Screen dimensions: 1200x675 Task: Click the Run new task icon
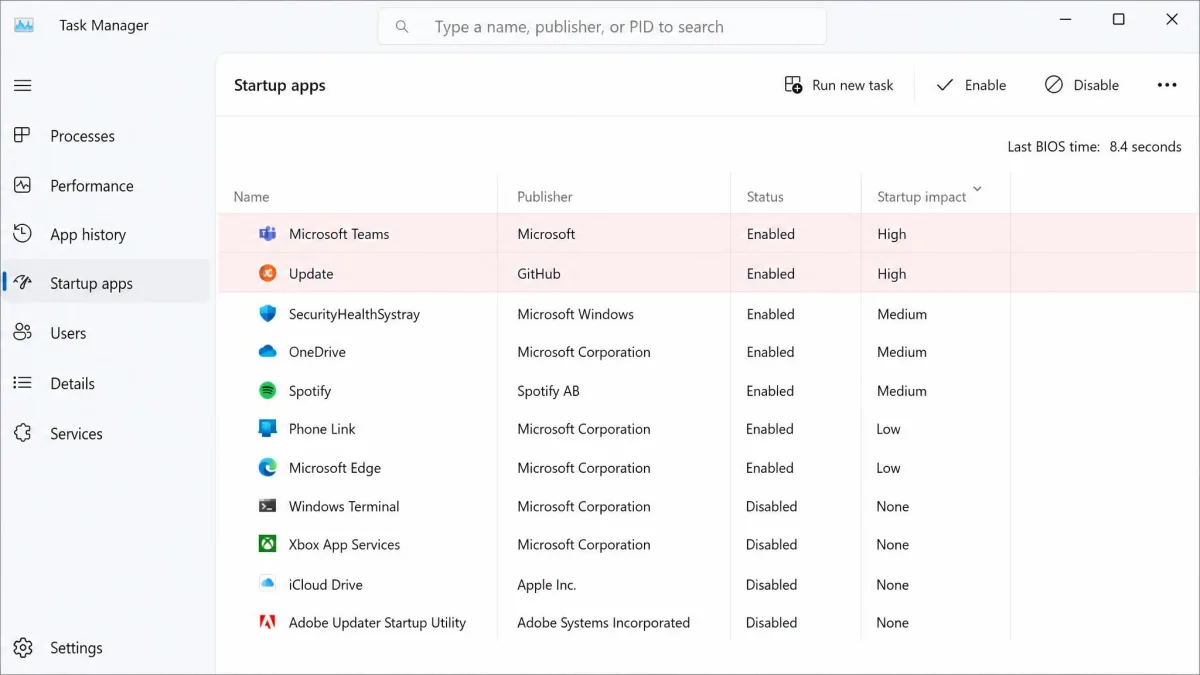(793, 85)
